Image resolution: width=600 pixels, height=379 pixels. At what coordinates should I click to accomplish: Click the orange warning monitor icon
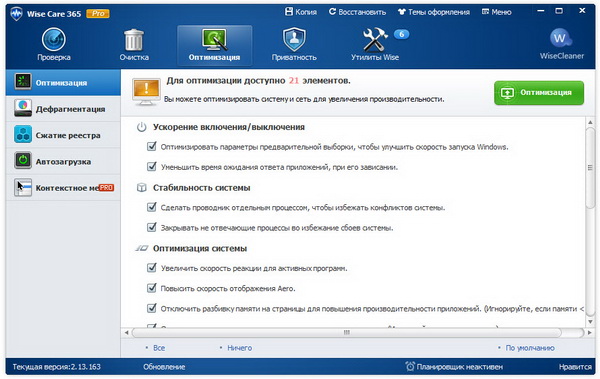pos(146,92)
